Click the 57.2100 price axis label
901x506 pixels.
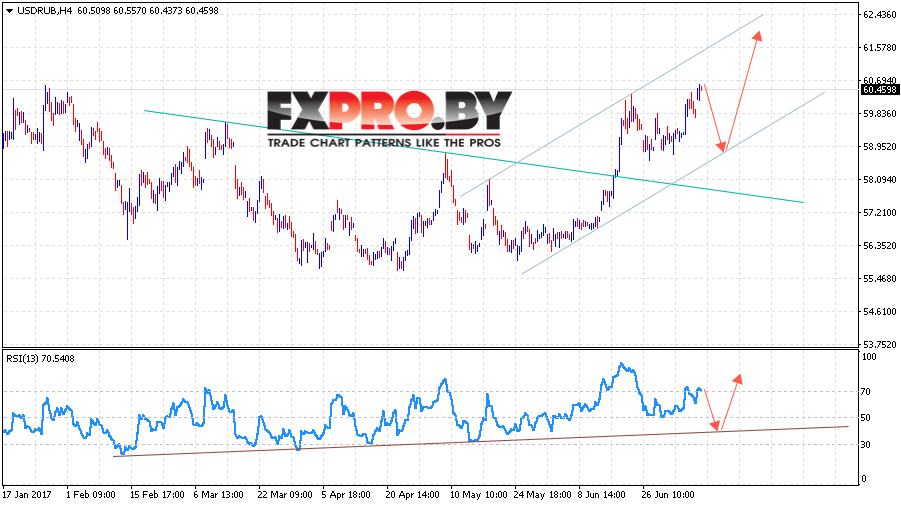tap(879, 213)
